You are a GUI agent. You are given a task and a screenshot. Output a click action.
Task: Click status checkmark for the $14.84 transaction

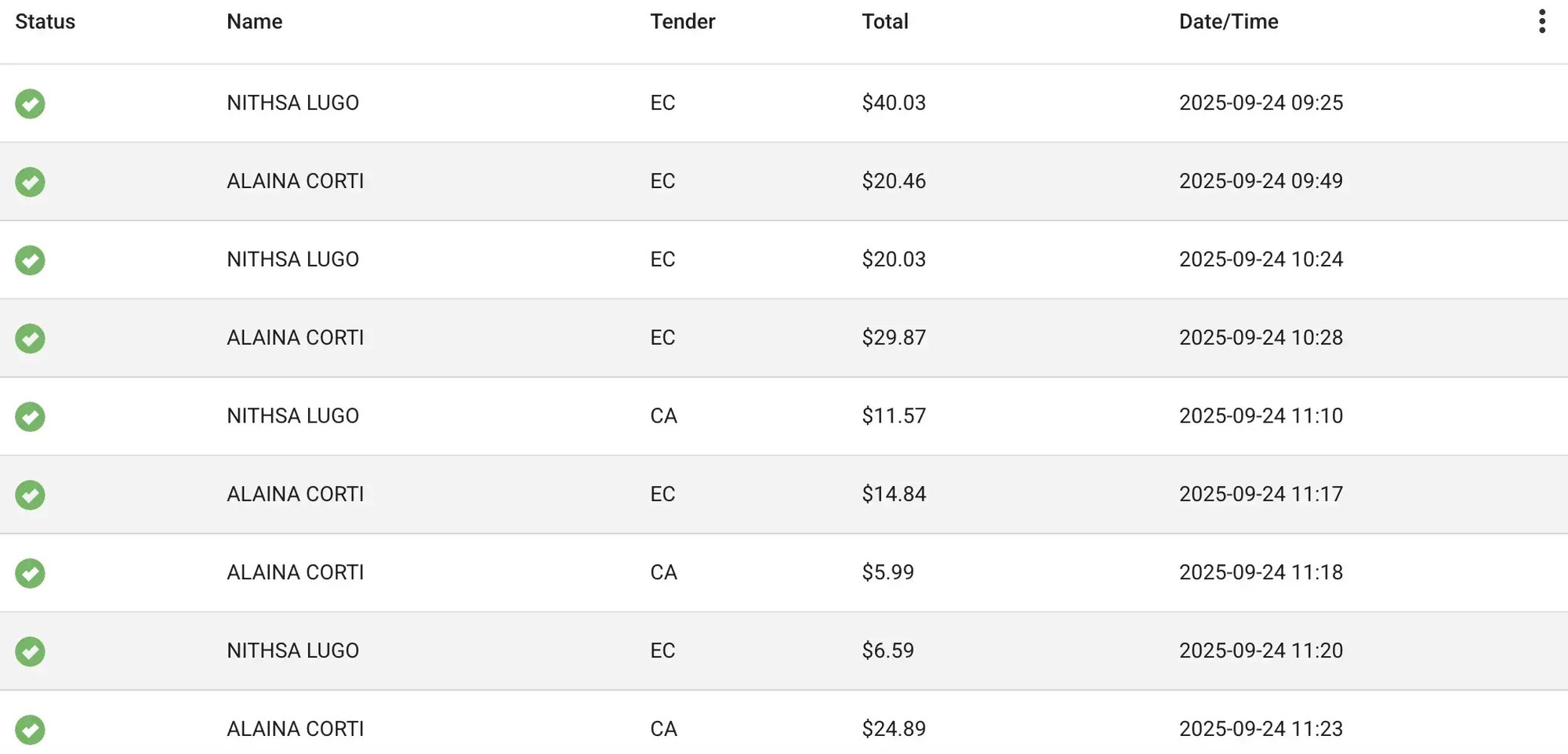pyautogui.click(x=31, y=495)
